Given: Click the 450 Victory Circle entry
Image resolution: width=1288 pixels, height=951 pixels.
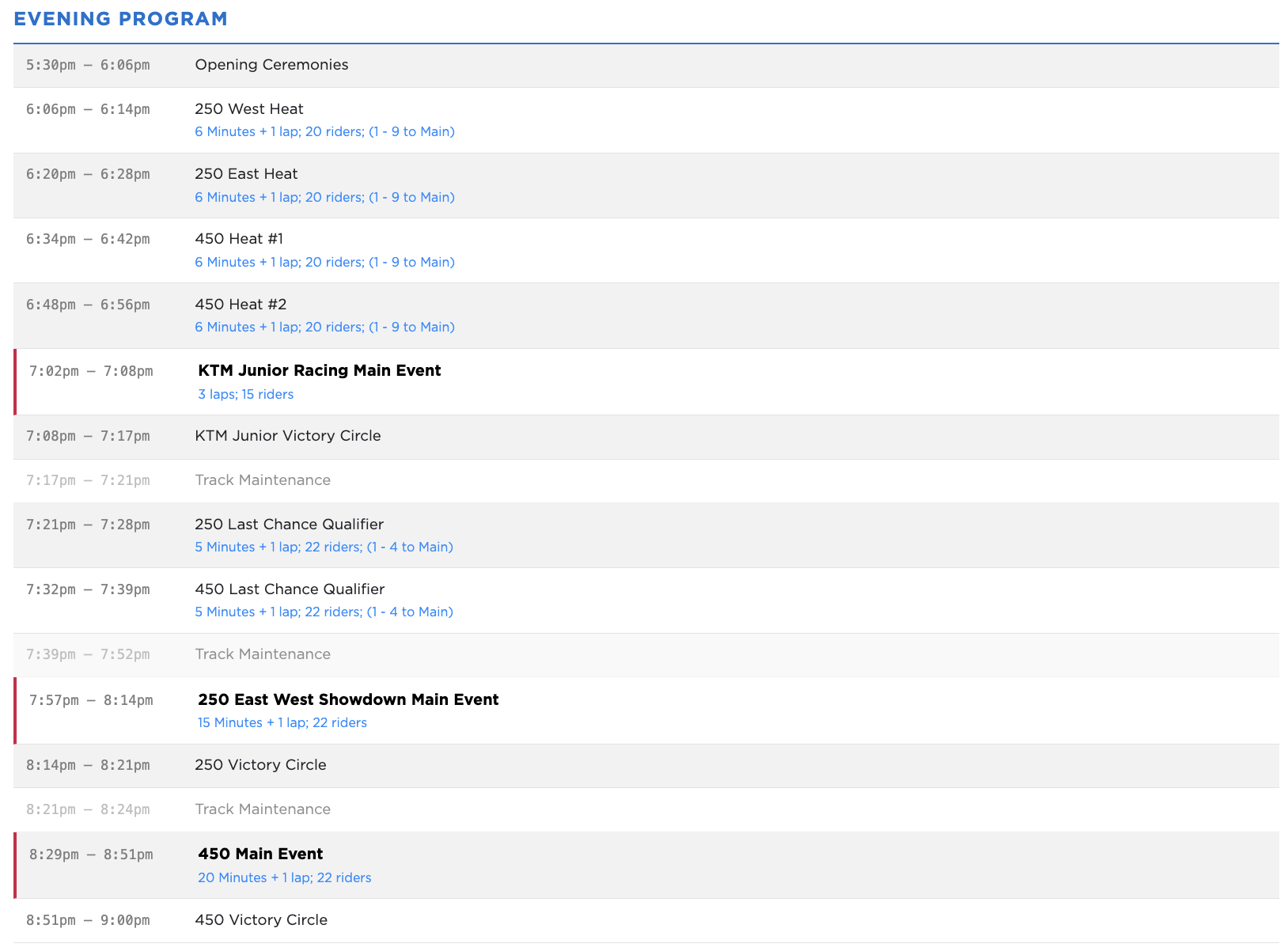Looking at the screenshot, I should [x=261, y=920].
